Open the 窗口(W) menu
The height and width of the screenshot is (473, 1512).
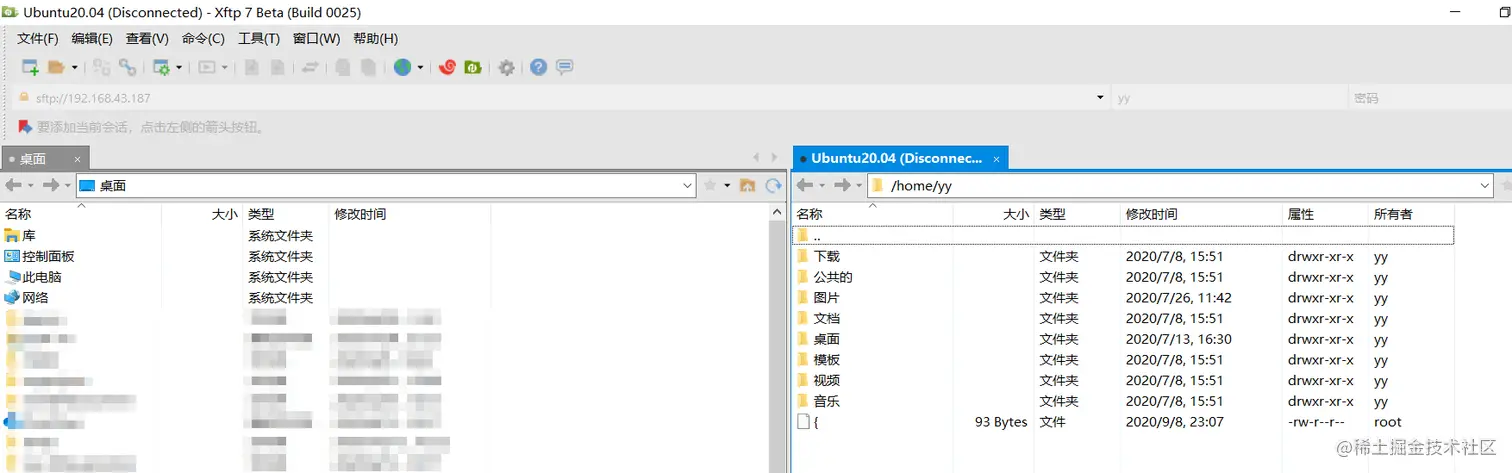click(316, 38)
